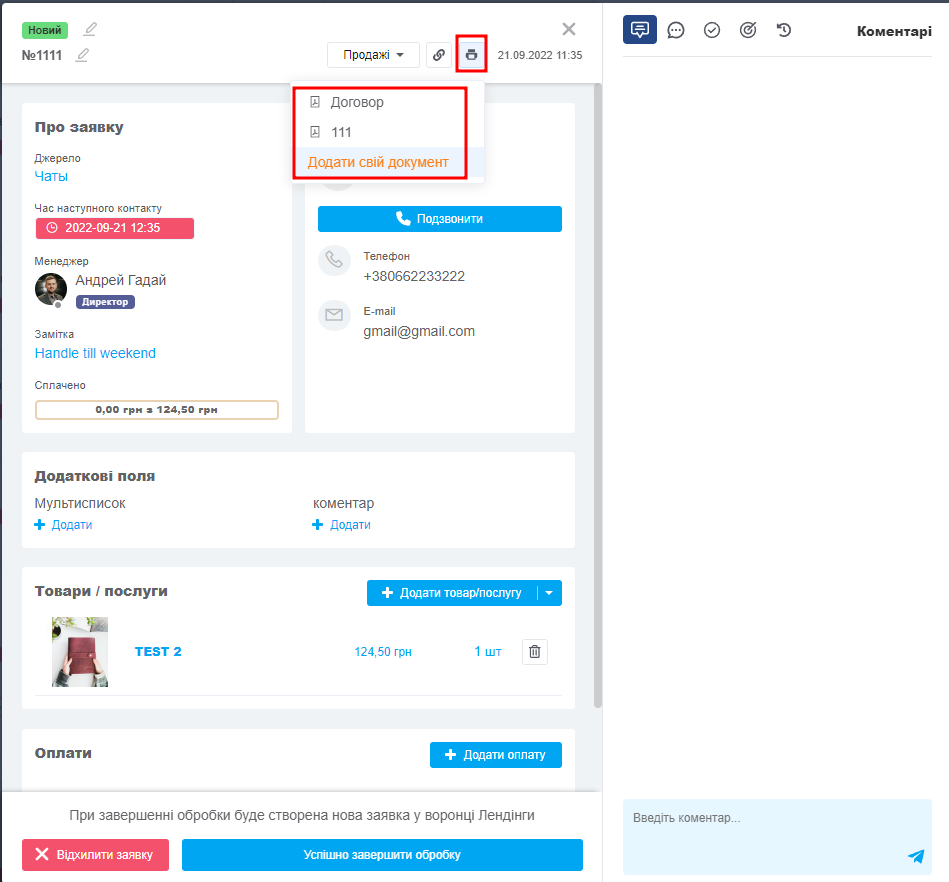Edit order number №1111 with pencil icon
The height and width of the screenshot is (882, 949).
point(82,55)
